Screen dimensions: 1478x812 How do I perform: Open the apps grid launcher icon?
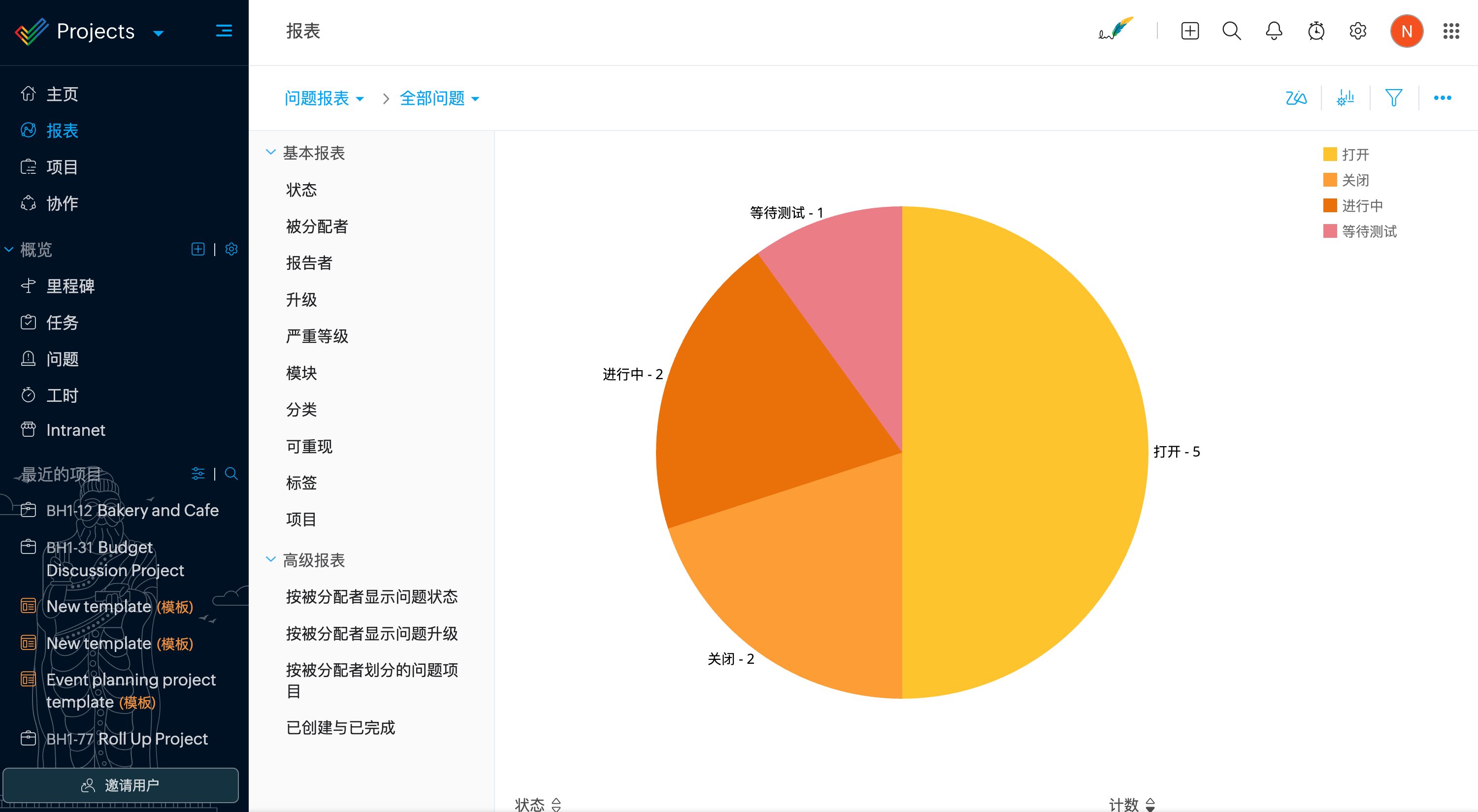(1450, 31)
